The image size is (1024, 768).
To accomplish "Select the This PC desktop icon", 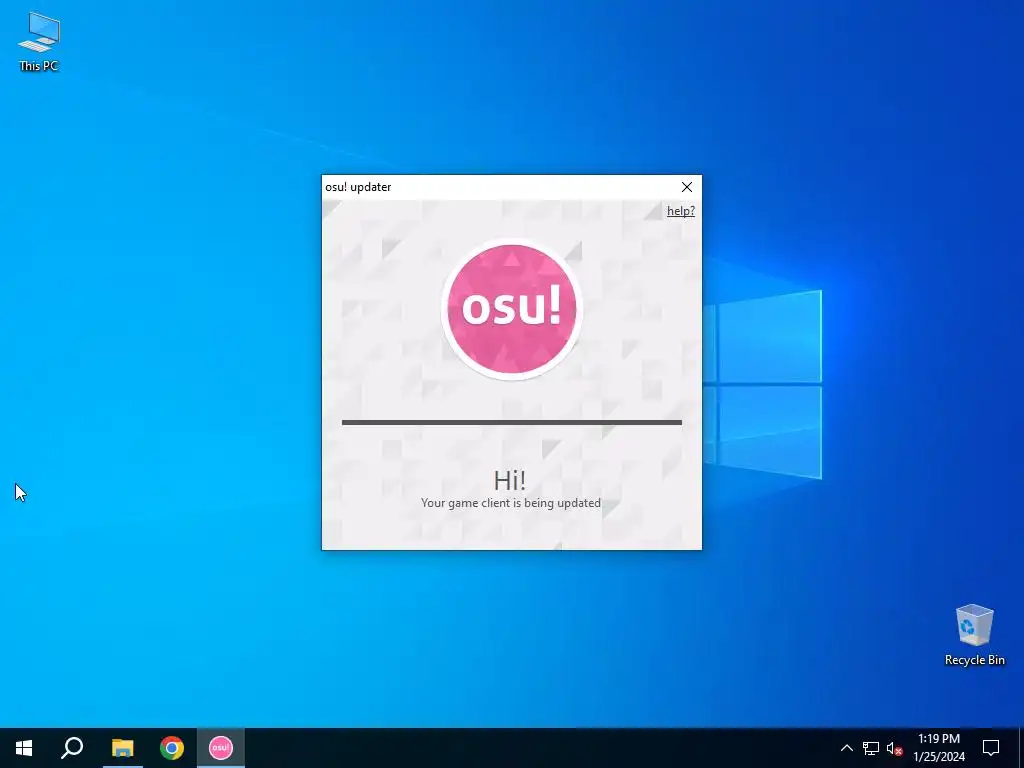I will point(39,42).
